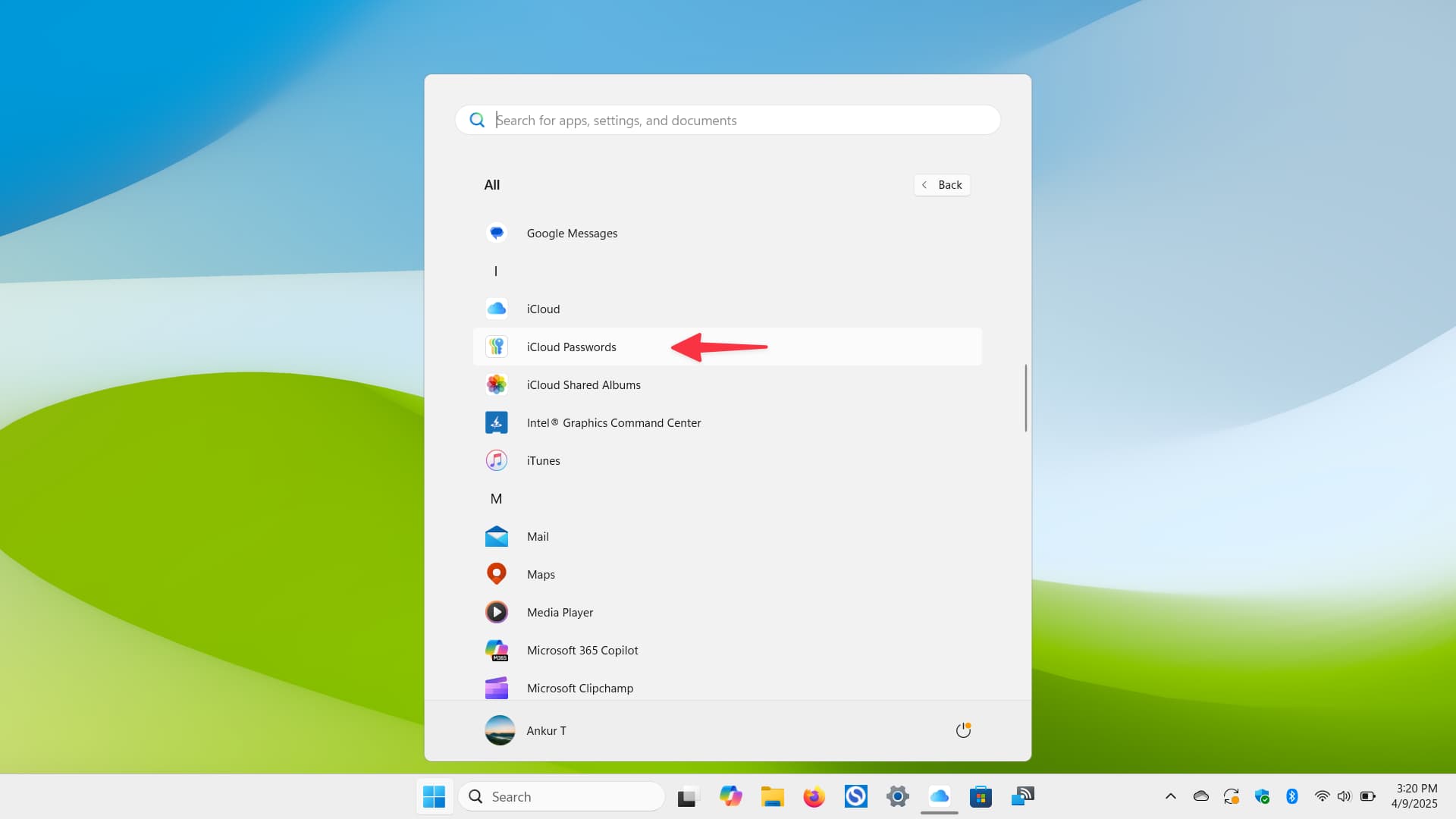Launch iCloud Passwords via its key icon
The width and height of the screenshot is (1456, 819).
click(x=496, y=347)
